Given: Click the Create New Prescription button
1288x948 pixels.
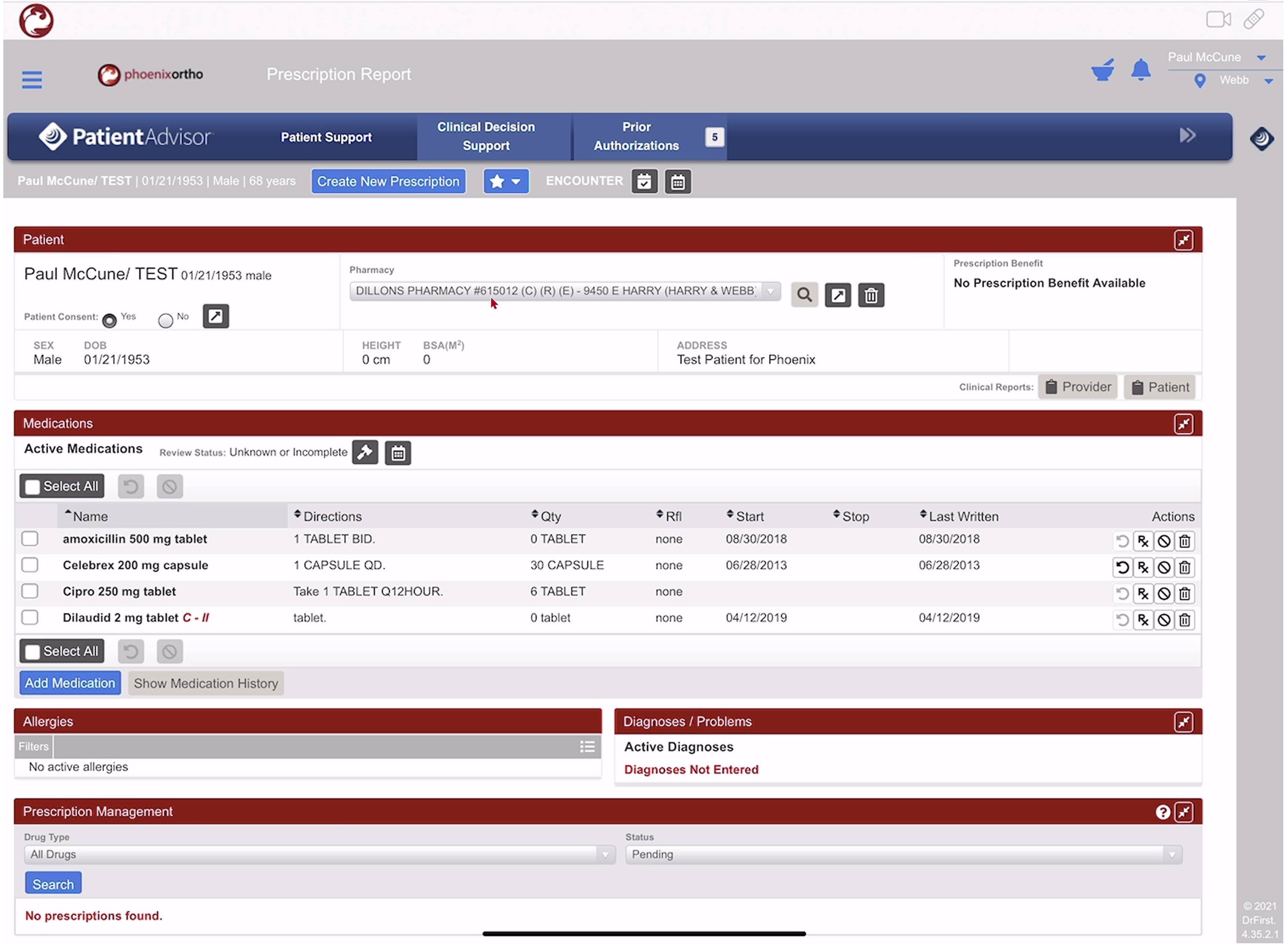Looking at the screenshot, I should pyautogui.click(x=389, y=181).
